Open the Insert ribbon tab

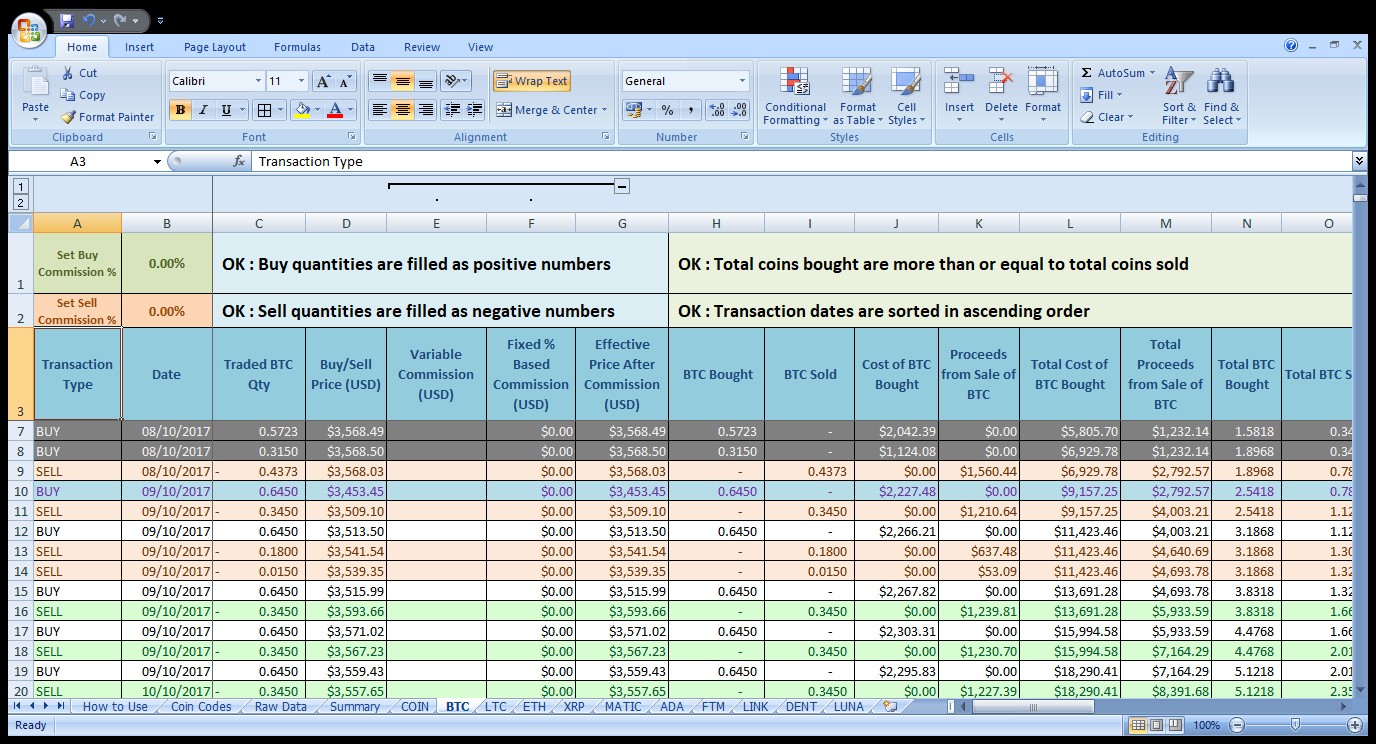(139, 47)
